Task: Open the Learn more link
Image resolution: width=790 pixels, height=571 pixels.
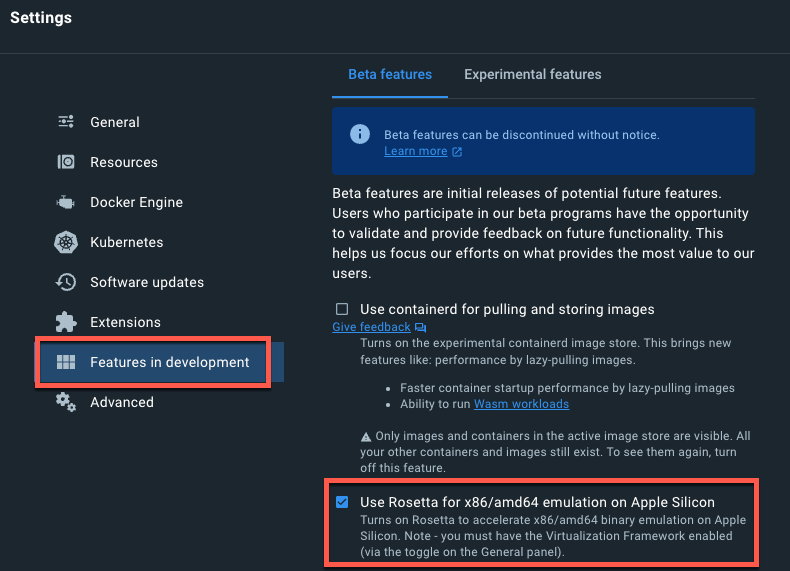Action: [415, 151]
